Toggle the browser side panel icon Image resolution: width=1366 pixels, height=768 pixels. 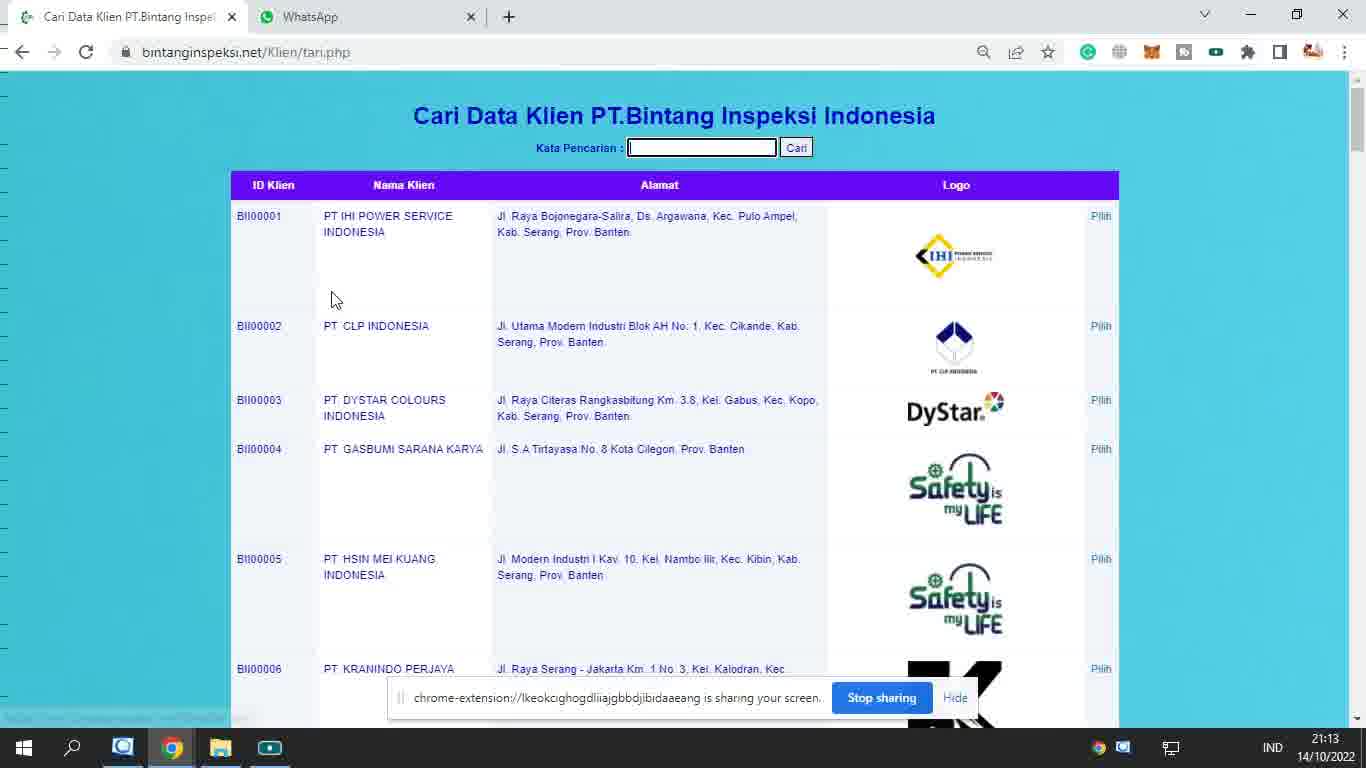point(1280,52)
